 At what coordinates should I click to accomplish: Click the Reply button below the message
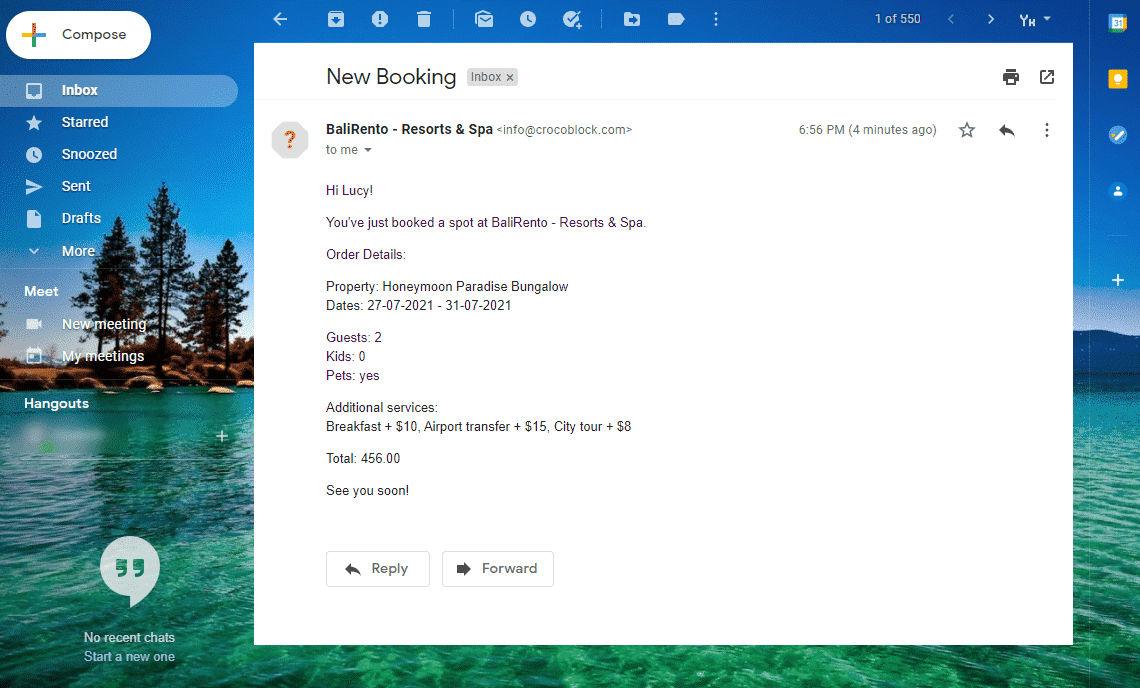[378, 569]
